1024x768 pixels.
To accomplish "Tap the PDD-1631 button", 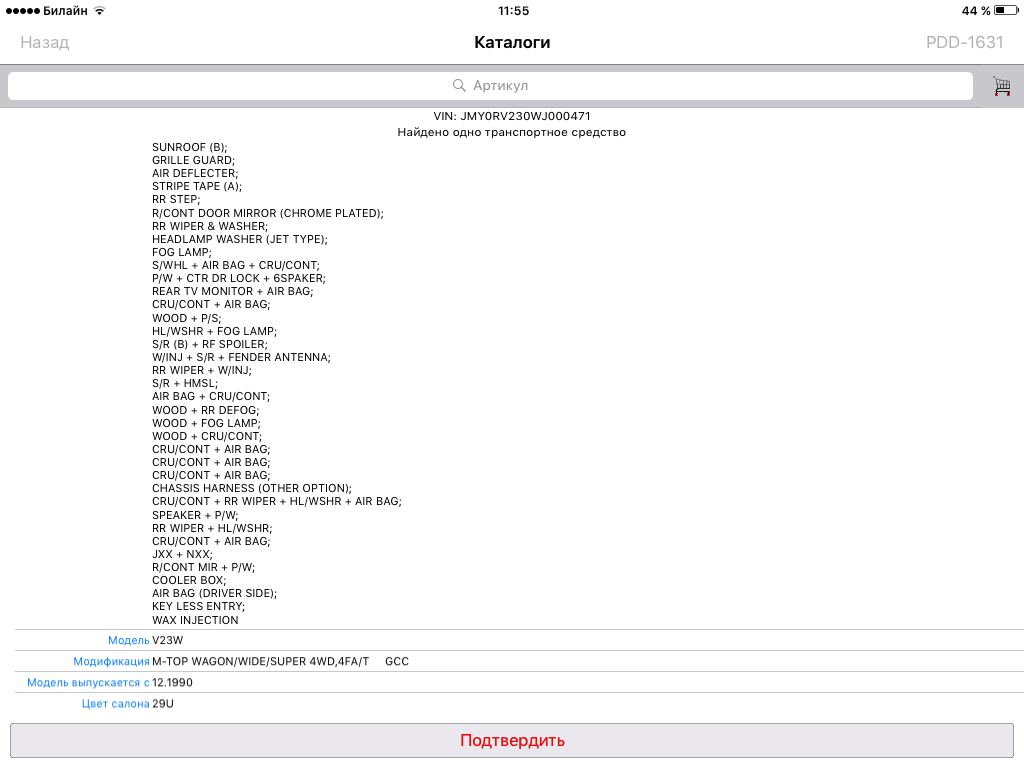I will pyautogui.click(x=965, y=42).
